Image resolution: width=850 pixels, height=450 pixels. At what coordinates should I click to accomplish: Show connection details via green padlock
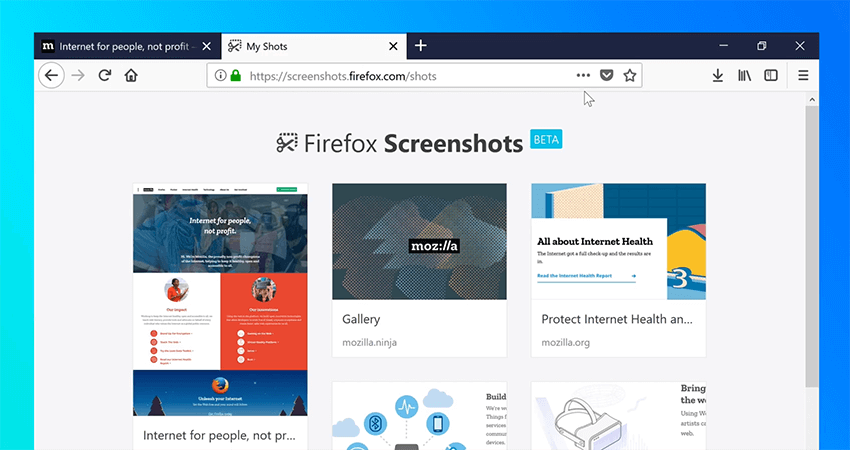(x=235, y=76)
